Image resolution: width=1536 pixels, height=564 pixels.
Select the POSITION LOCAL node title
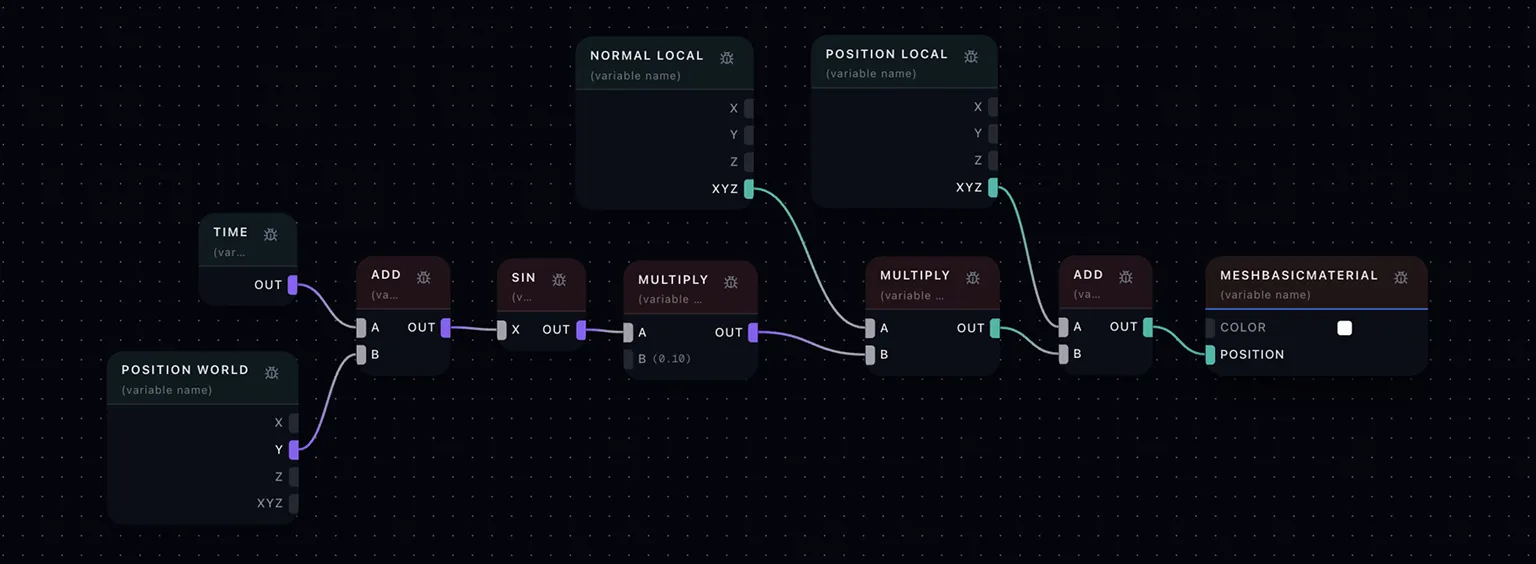click(886, 54)
